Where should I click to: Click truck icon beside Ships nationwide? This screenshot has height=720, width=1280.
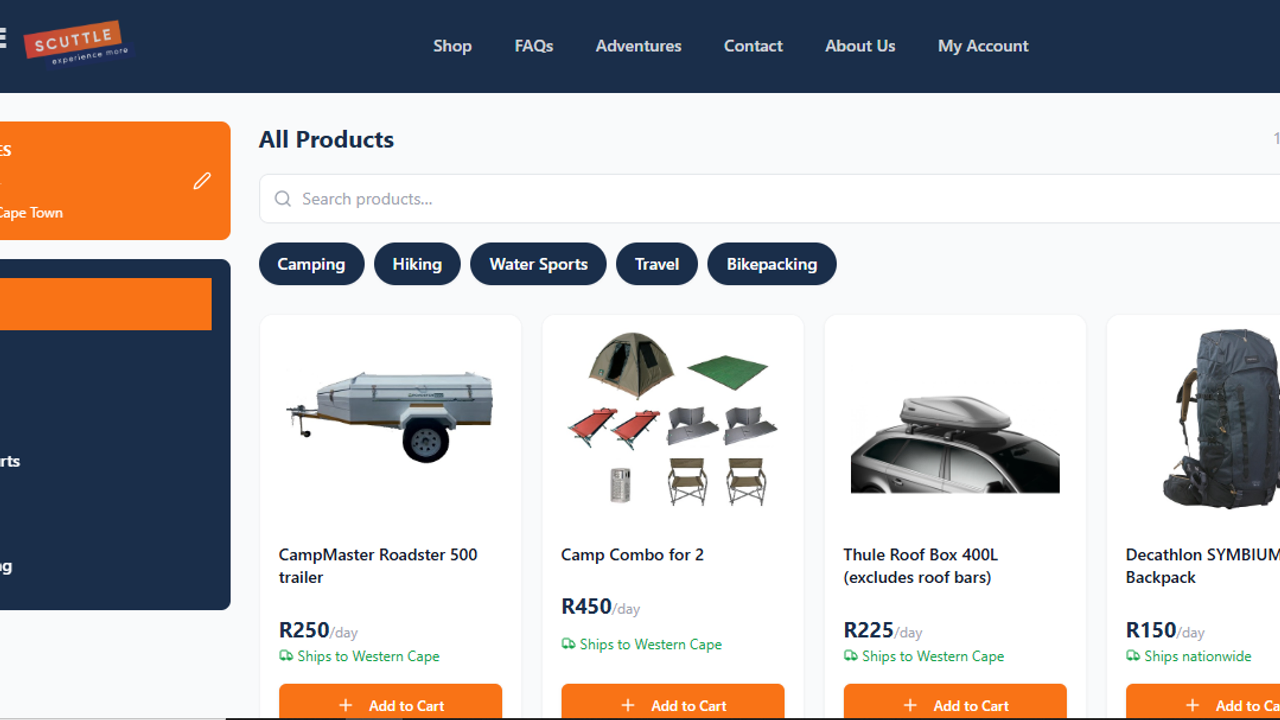(x=1133, y=656)
